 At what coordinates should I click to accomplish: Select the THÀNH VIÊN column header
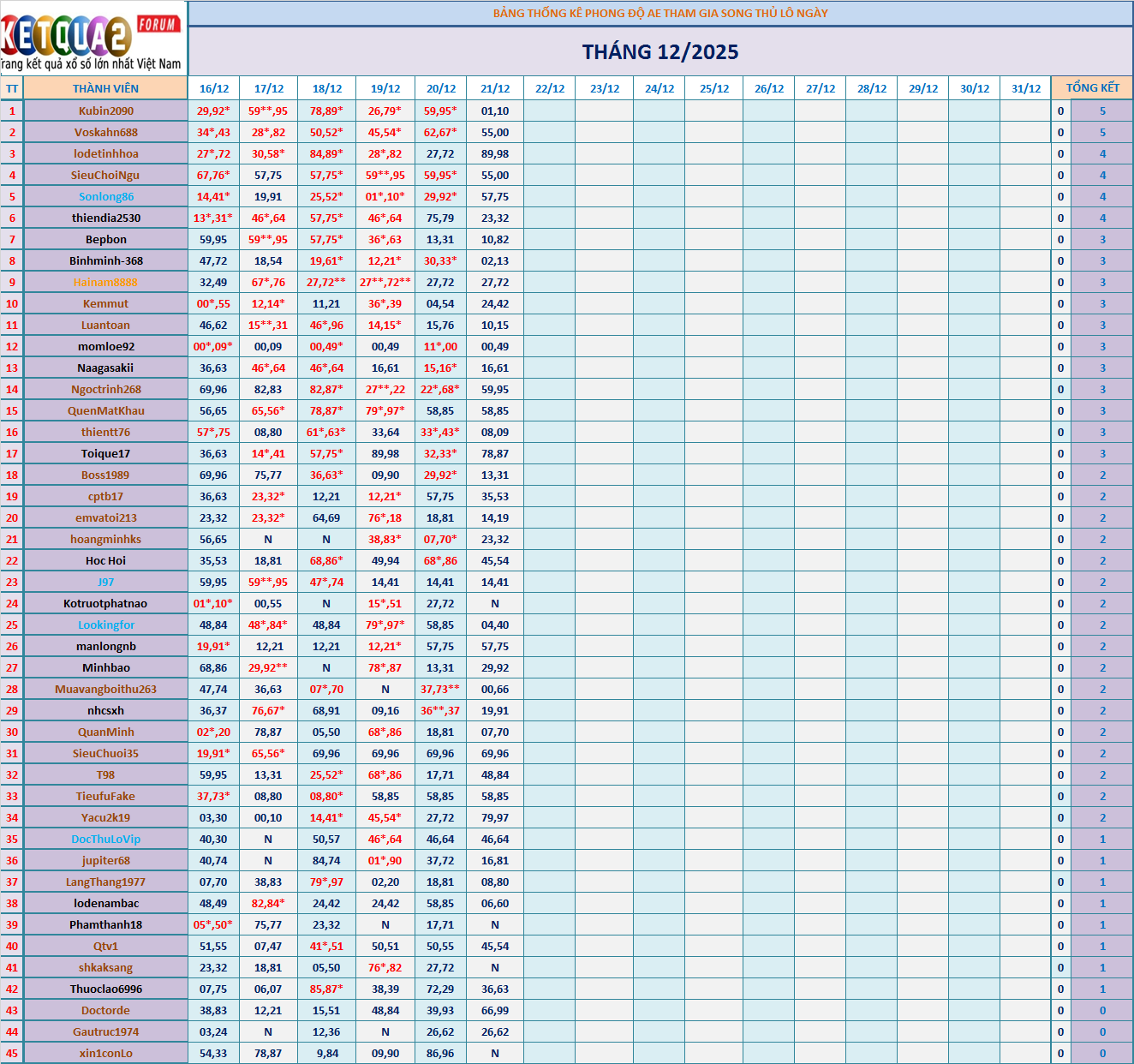105,88
